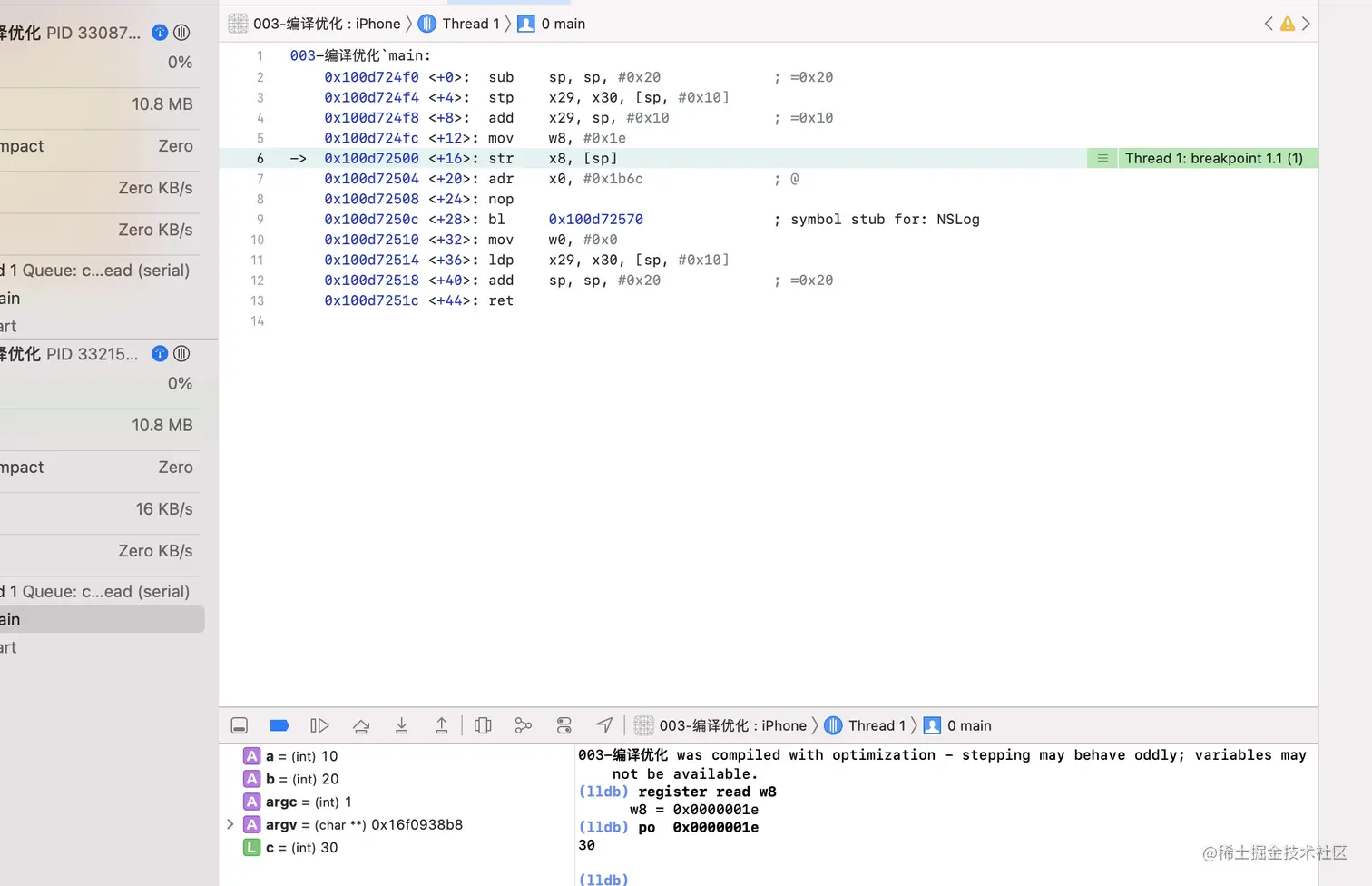Open the related items grid menu
This screenshot has height=886, width=1372.
(x=238, y=24)
